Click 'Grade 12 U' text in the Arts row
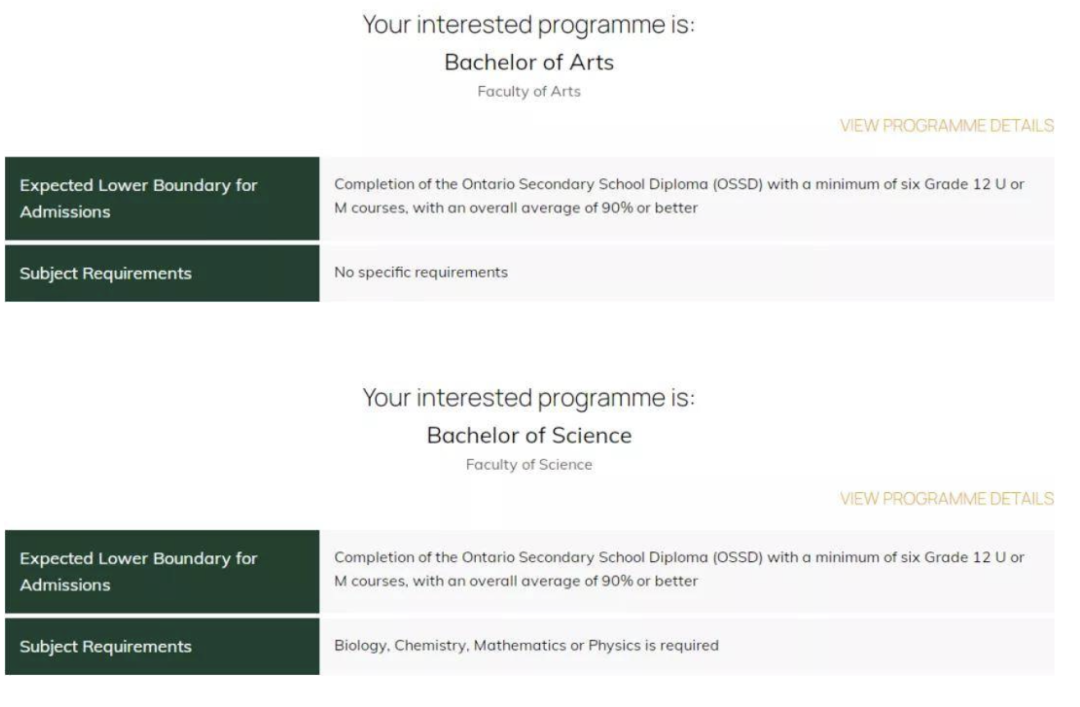Image resolution: width=1080 pixels, height=707 pixels. click(x=967, y=185)
